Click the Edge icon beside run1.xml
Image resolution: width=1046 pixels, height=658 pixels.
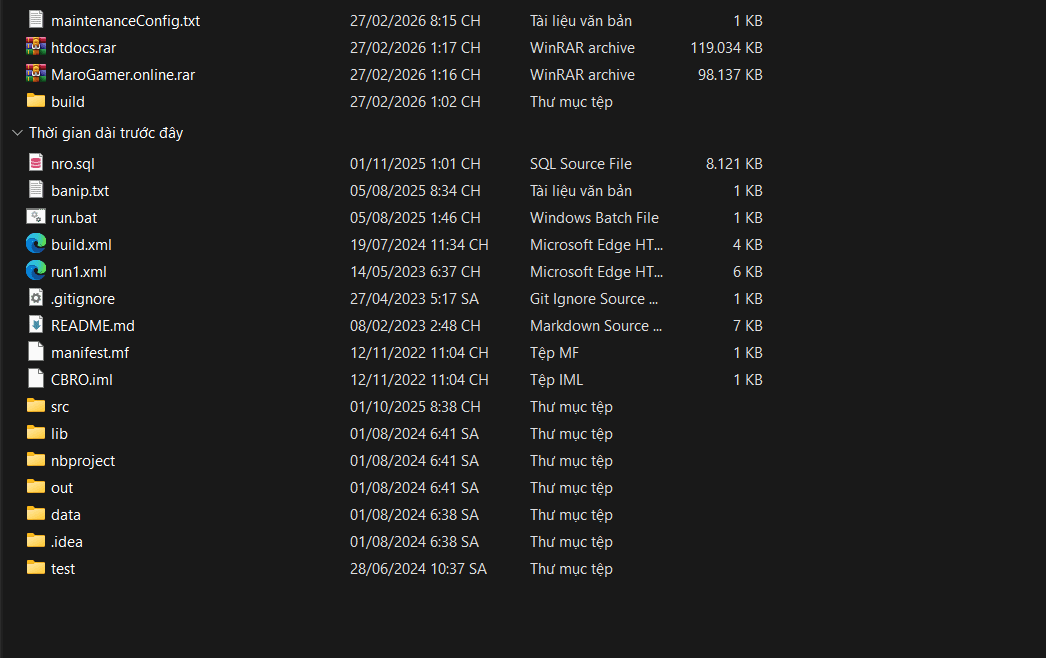click(36, 271)
